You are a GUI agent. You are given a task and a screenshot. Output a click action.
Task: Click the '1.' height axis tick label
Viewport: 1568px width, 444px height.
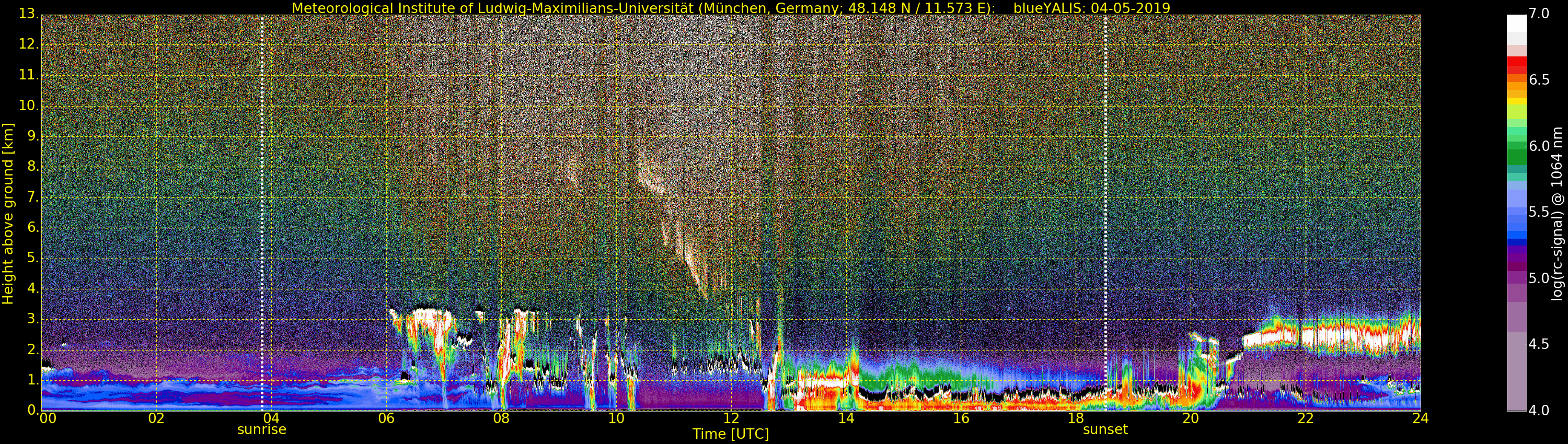33,380
